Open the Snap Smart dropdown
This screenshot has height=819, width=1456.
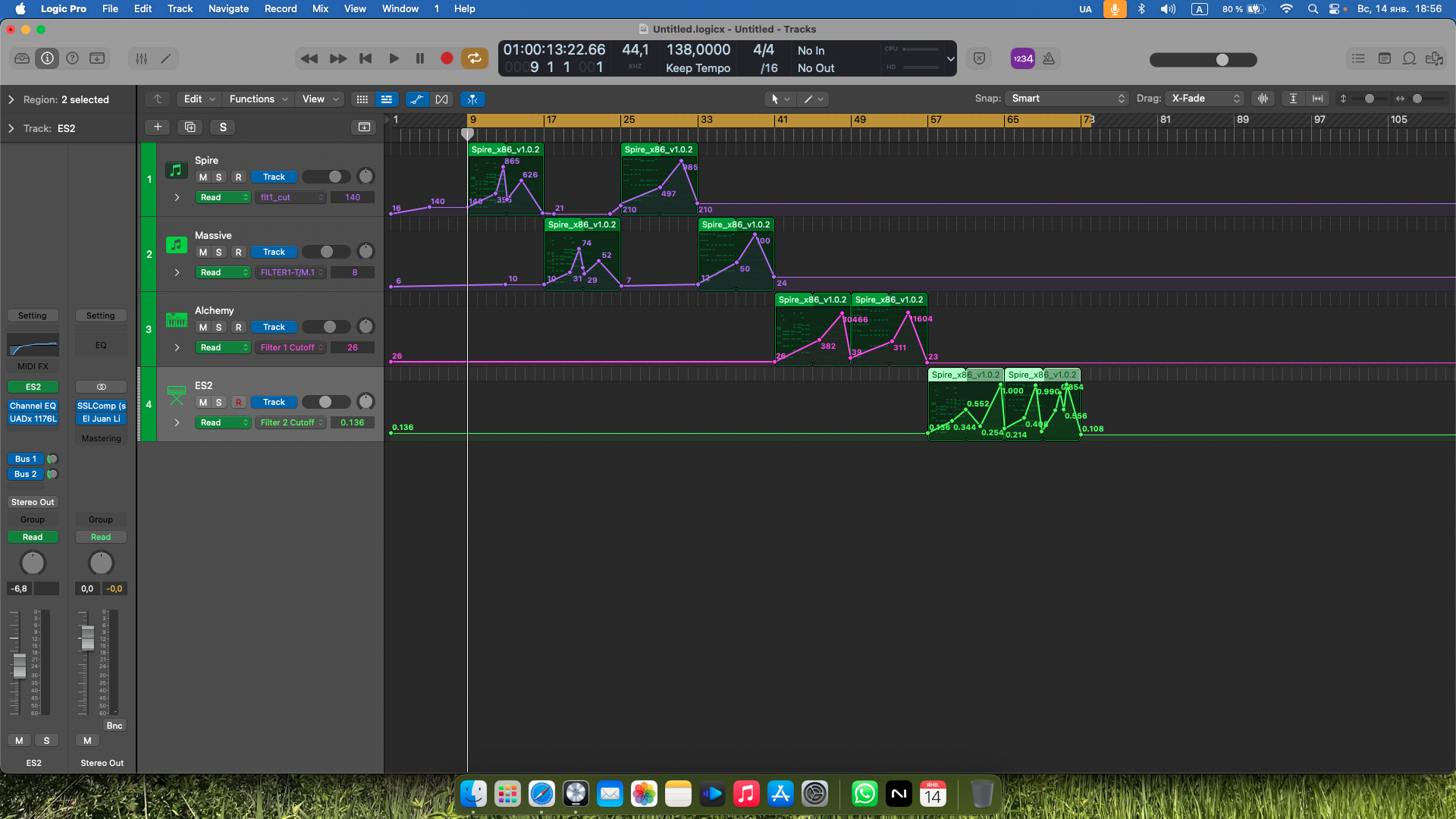coord(1067,99)
